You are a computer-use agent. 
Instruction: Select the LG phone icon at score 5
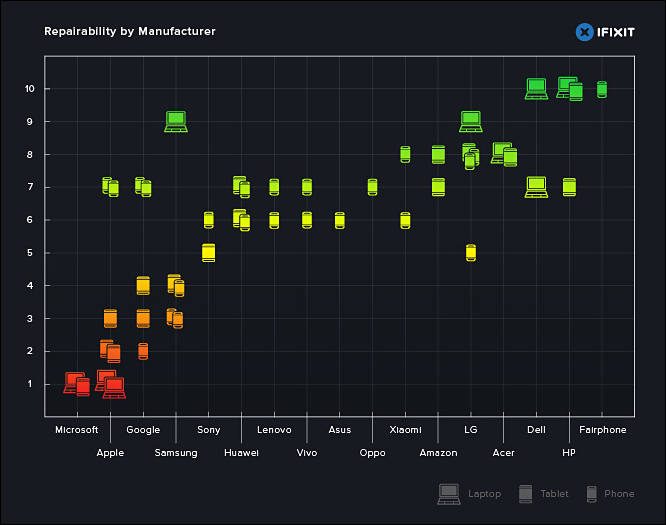tap(471, 253)
